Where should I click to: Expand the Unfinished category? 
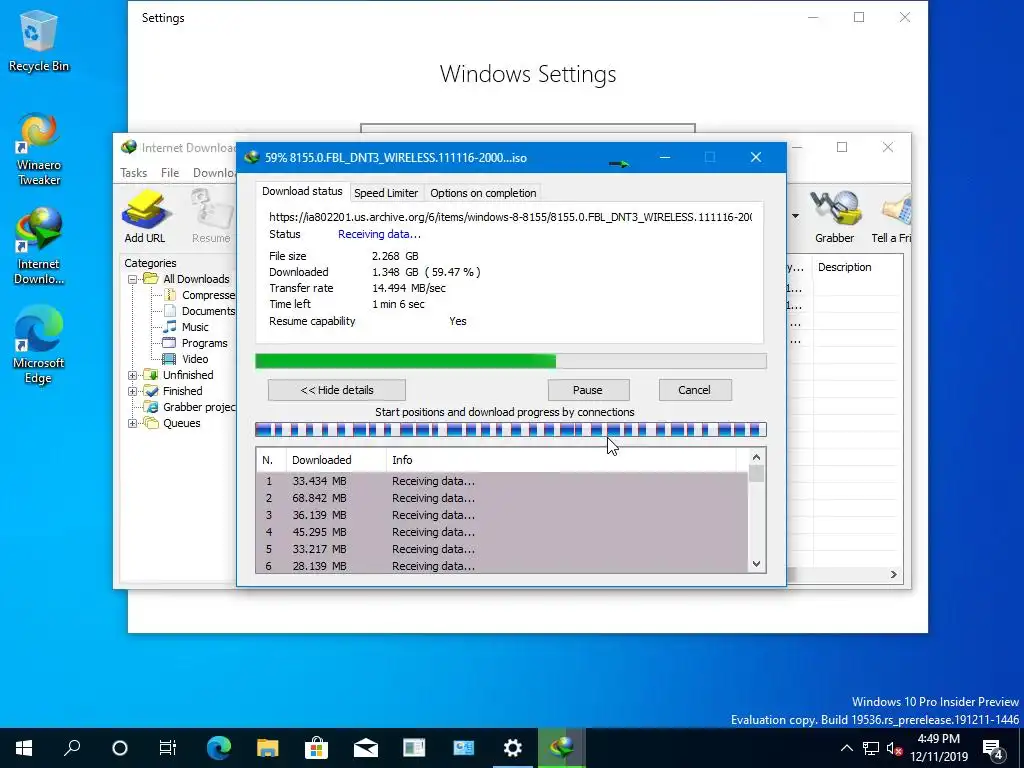point(132,375)
